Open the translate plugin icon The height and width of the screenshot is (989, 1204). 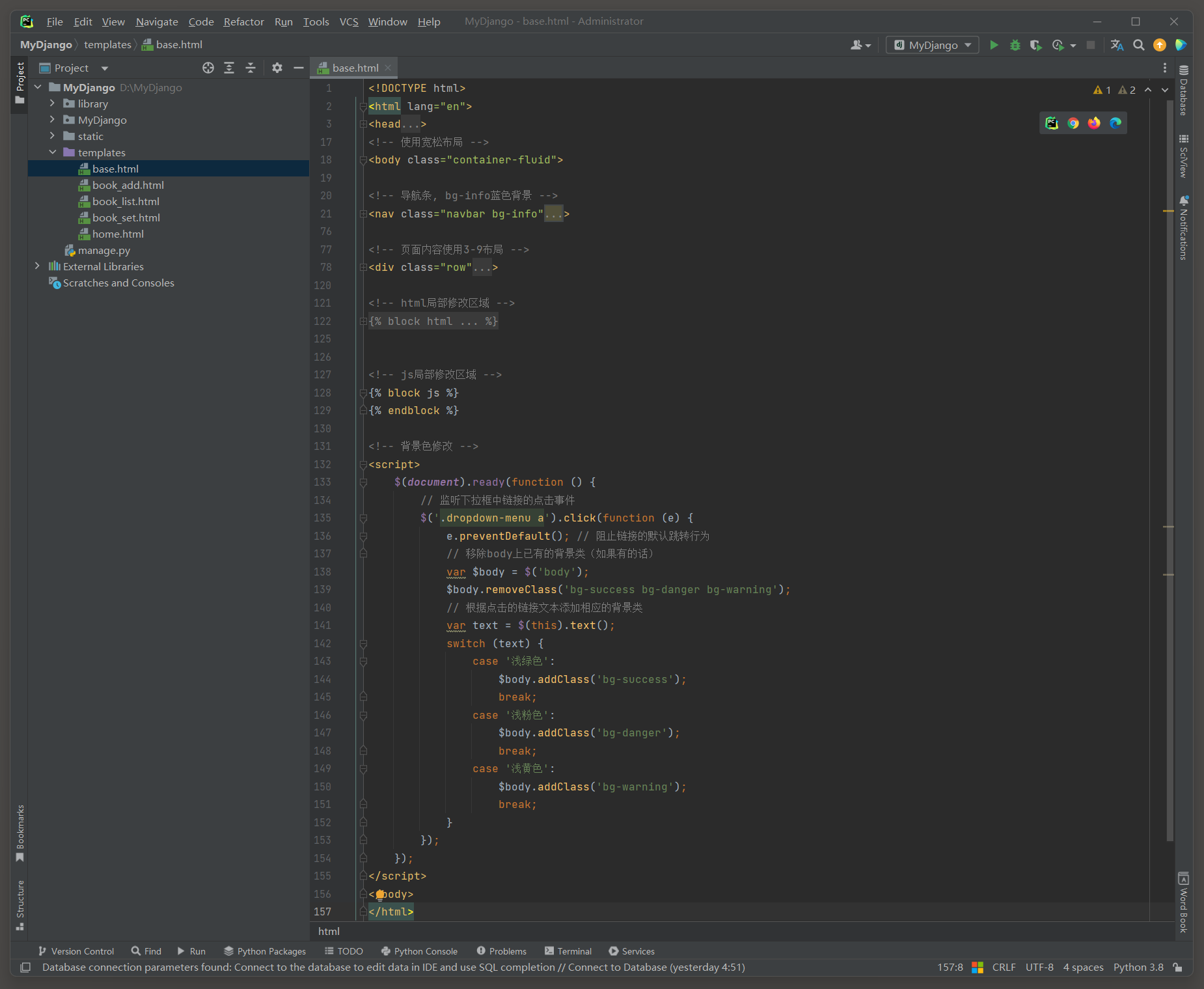point(1117,45)
